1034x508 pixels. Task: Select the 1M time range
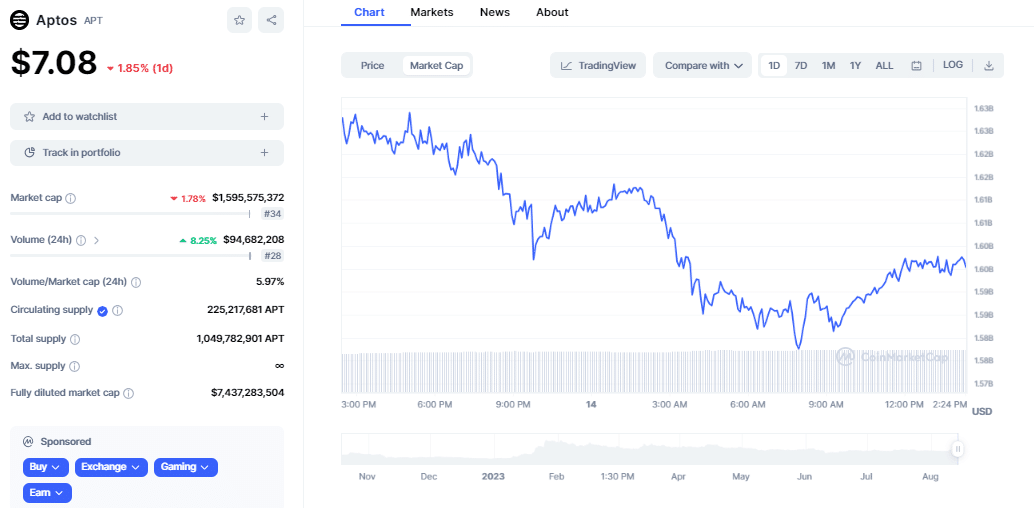(x=828, y=65)
